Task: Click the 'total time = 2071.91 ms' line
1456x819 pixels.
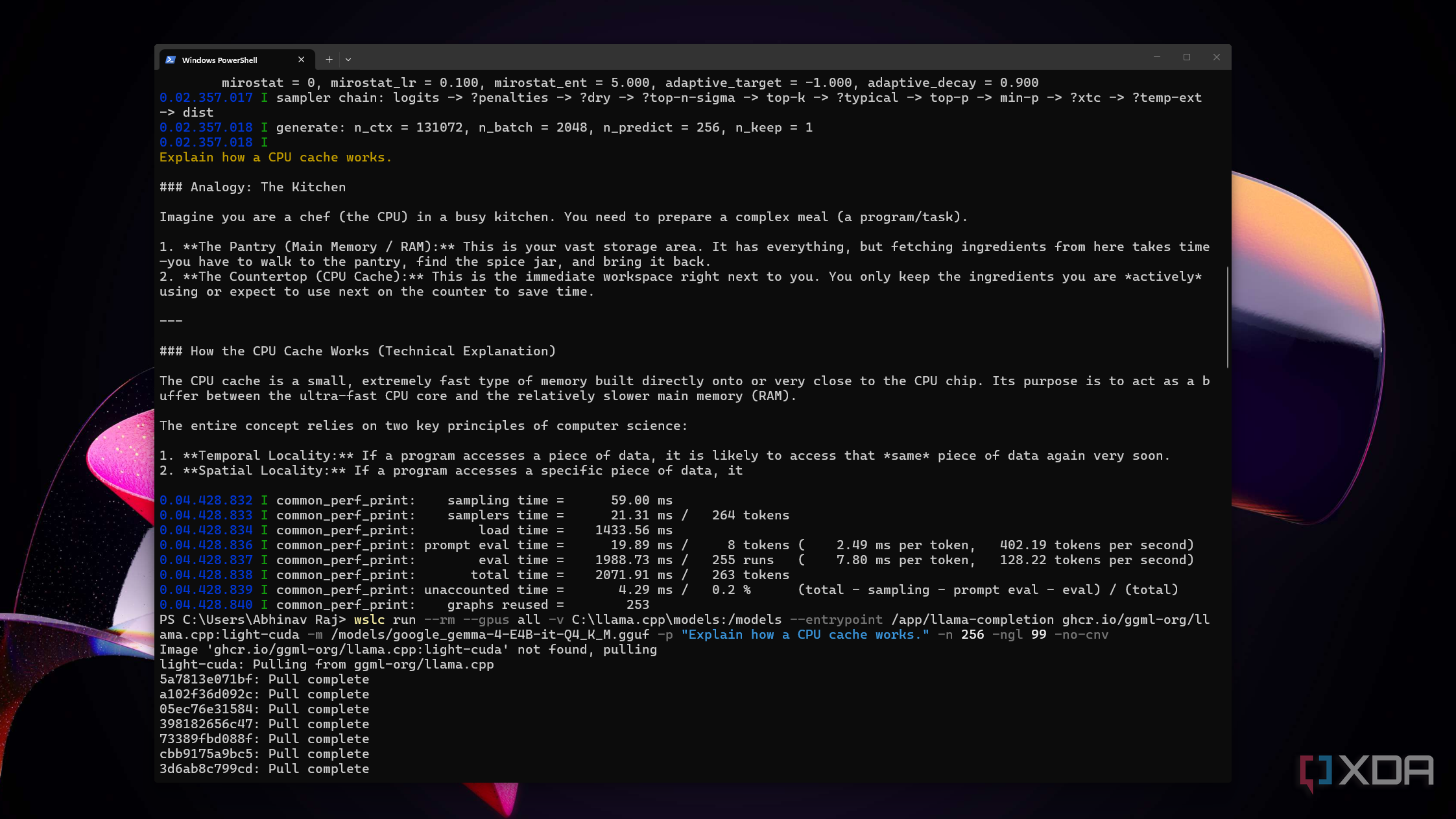Action: click(x=475, y=575)
